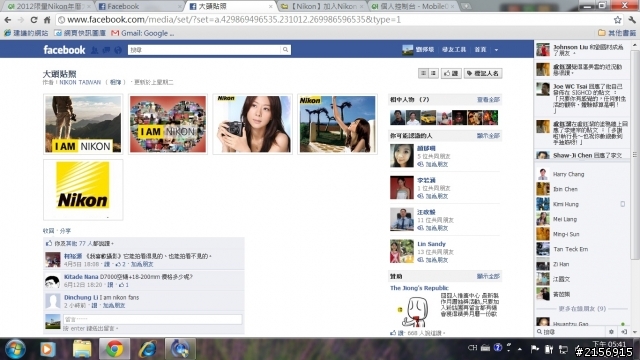Open The Jiong's Republic sponsored link
640x360 pixels.
coord(419,288)
